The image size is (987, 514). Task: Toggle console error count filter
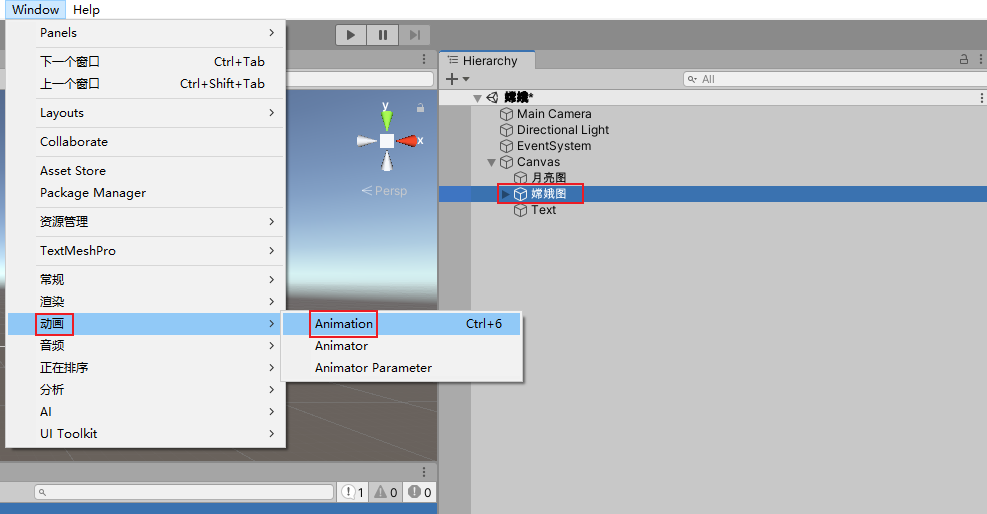point(419,492)
